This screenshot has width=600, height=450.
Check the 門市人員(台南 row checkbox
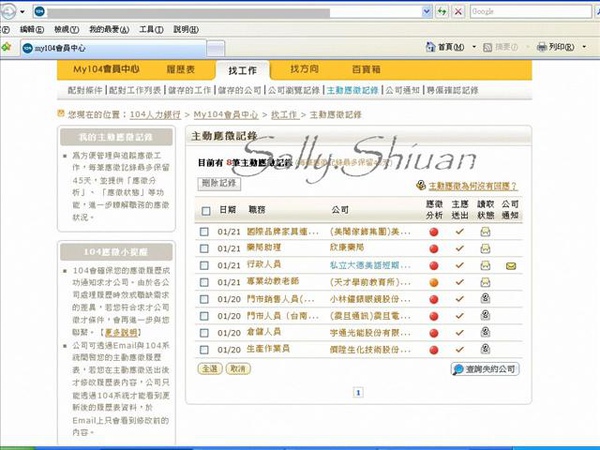click(x=204, y=316)
